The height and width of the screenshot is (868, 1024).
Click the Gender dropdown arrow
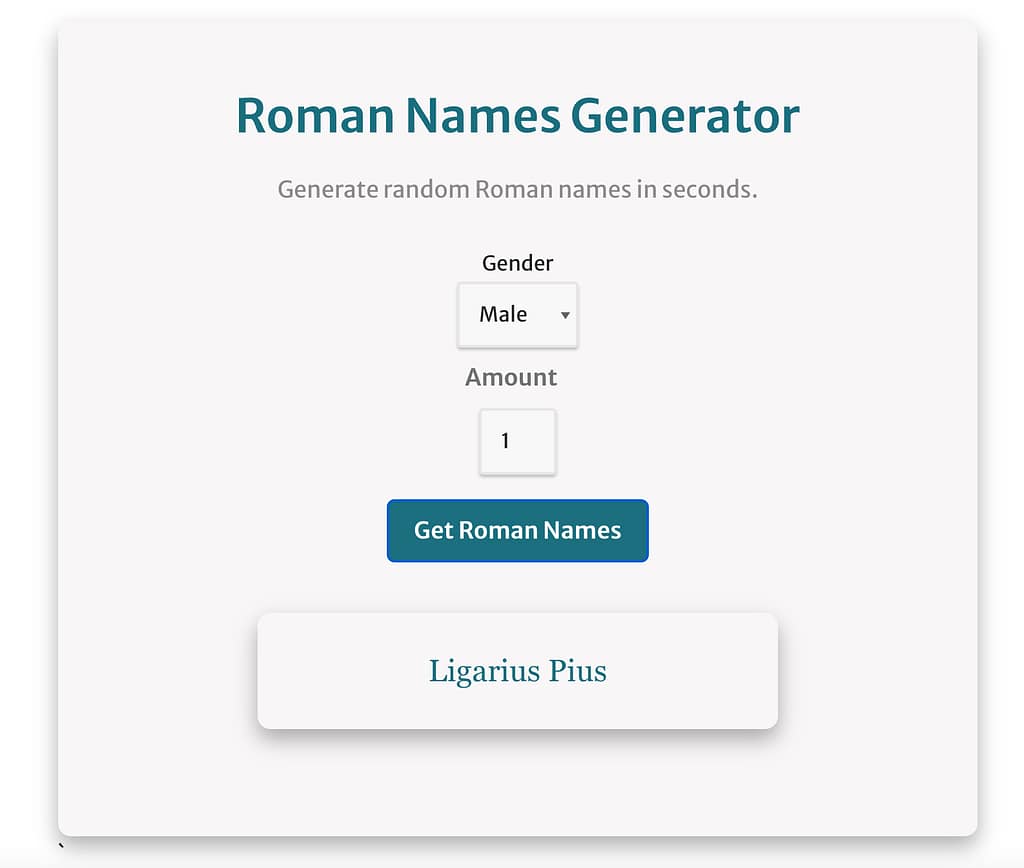point(565,316)
